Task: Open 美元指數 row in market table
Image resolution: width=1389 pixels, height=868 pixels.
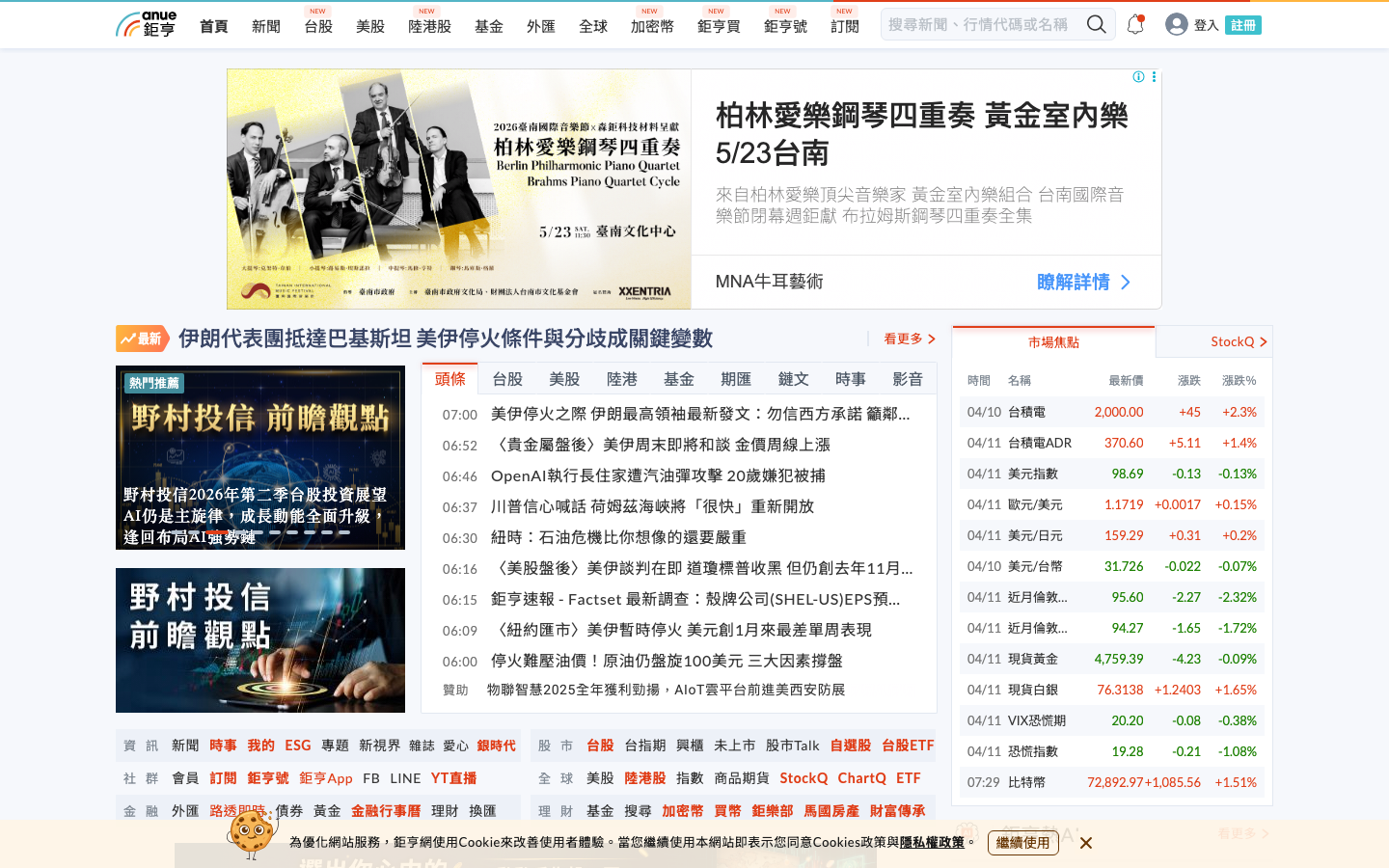Action: [1112, 474]
